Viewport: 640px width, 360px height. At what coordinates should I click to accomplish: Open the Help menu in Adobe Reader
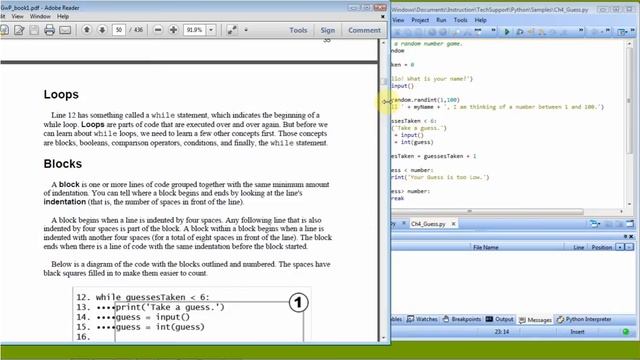63,16
